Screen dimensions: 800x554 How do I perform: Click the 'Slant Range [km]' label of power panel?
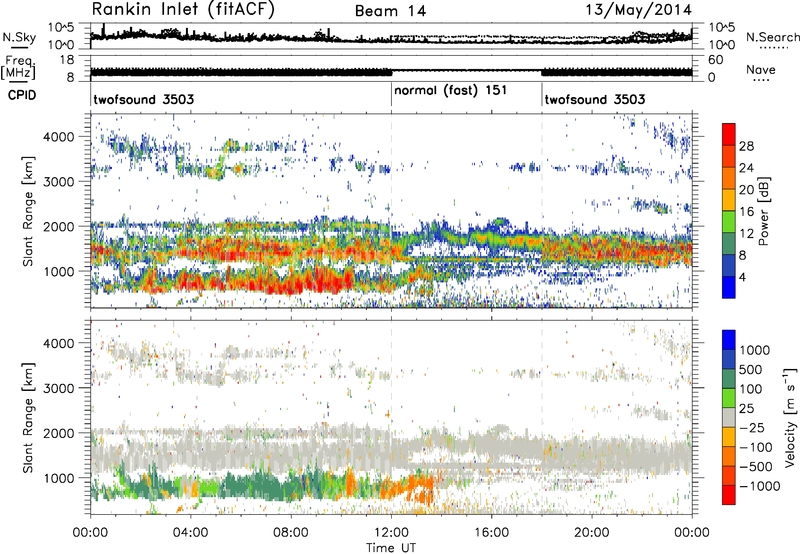(x=28, y=211)
